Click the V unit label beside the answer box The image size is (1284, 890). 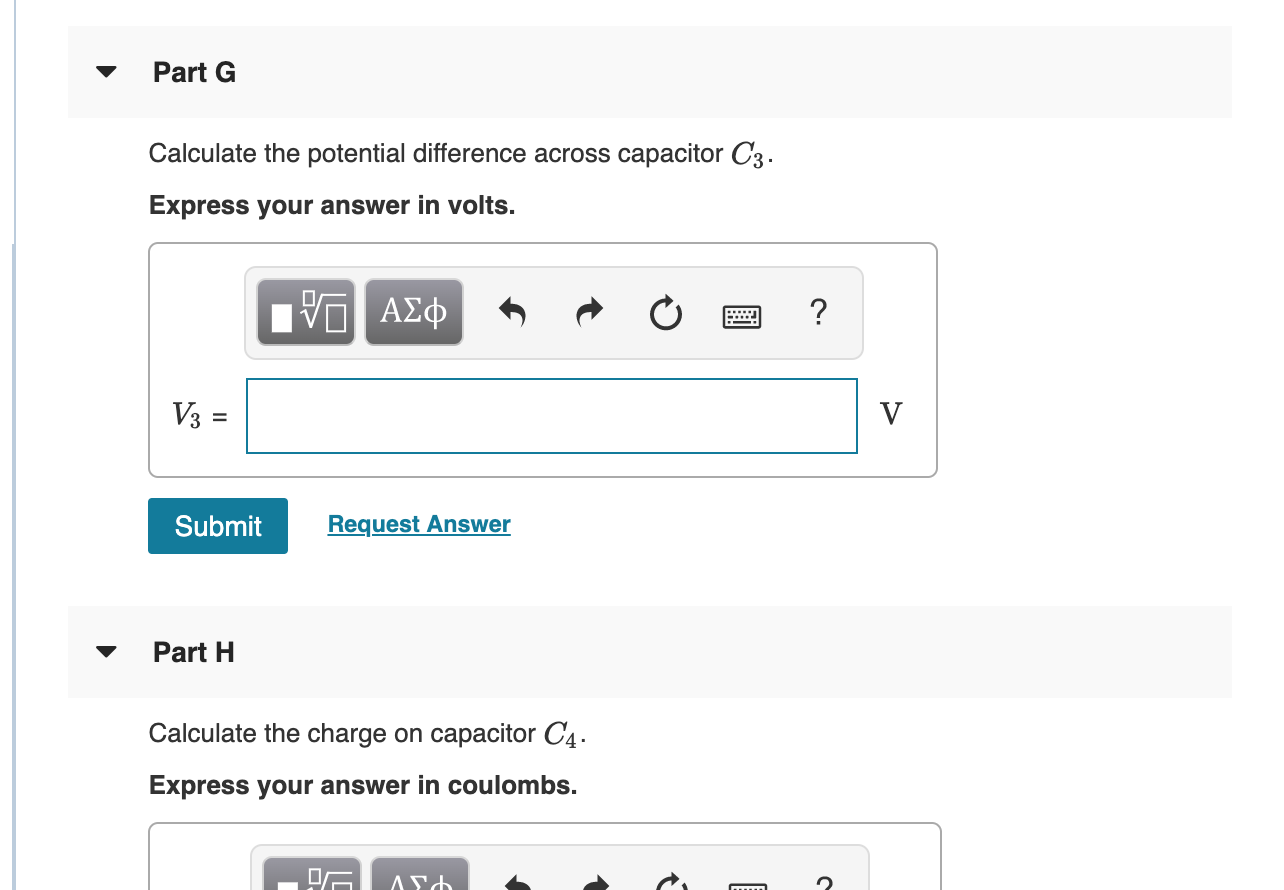pos(891,413)
